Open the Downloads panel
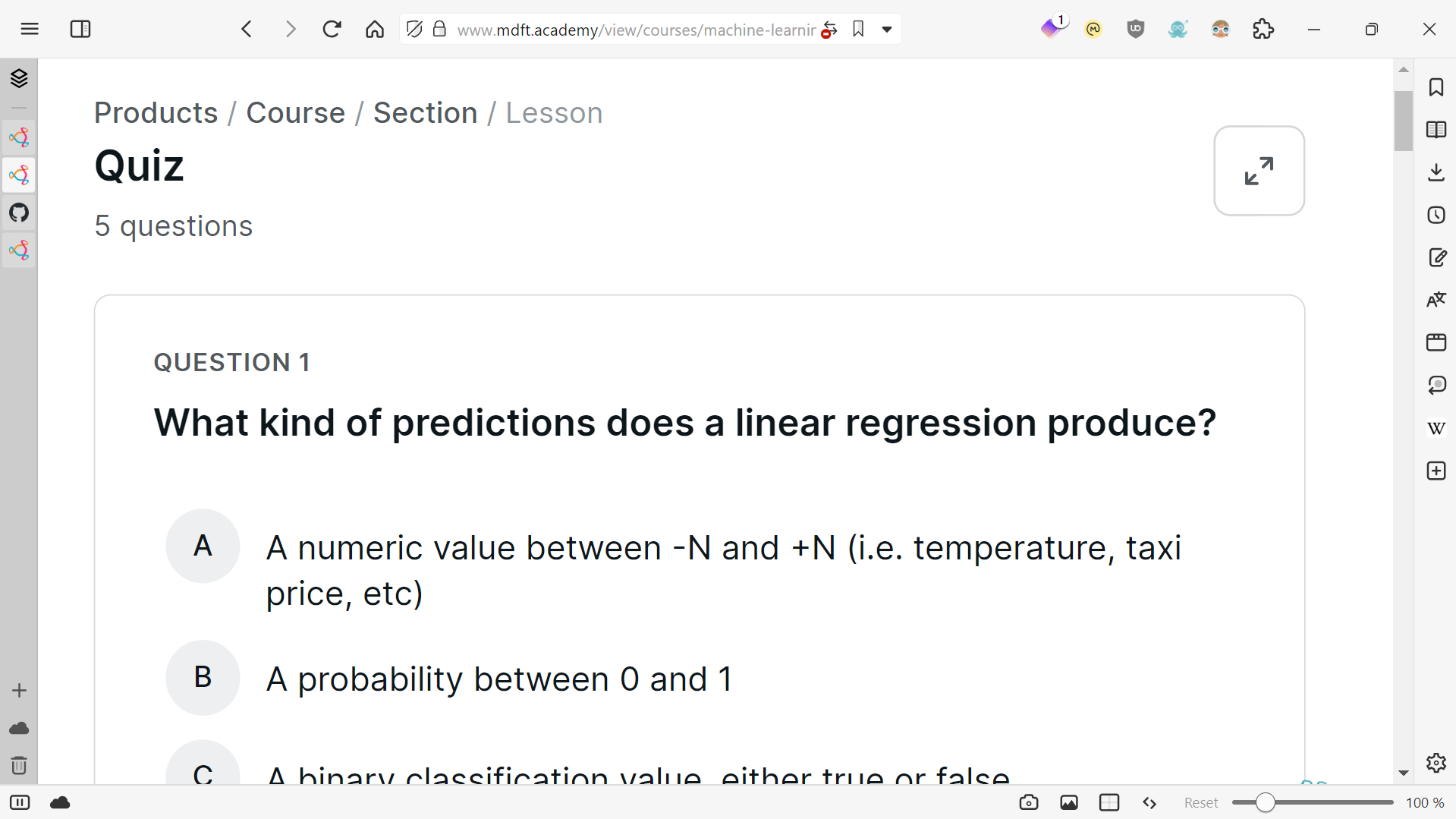The width and height of the screenshot is (1456, 819). [1436, 172]
